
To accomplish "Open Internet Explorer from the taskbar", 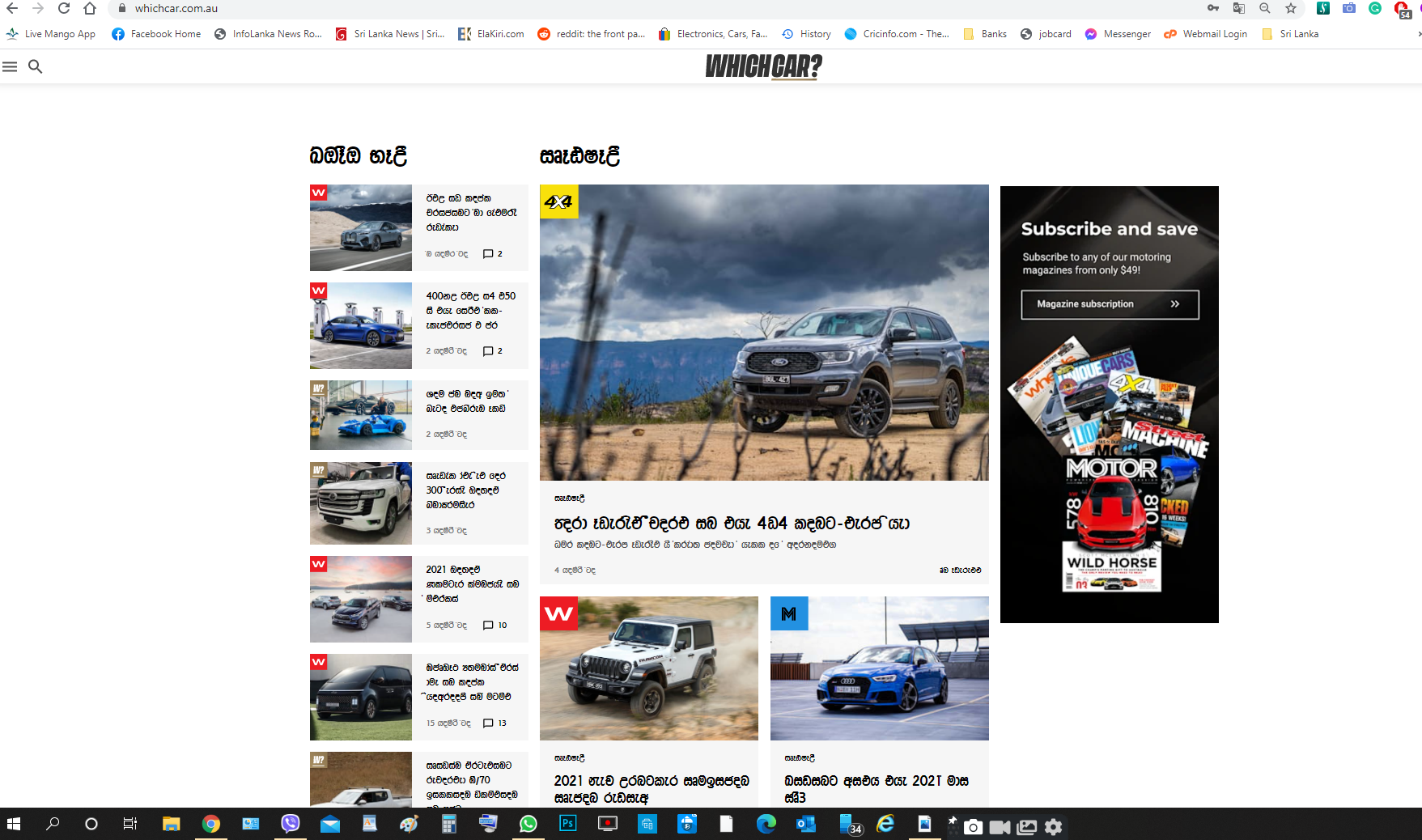I will [885, 824].
